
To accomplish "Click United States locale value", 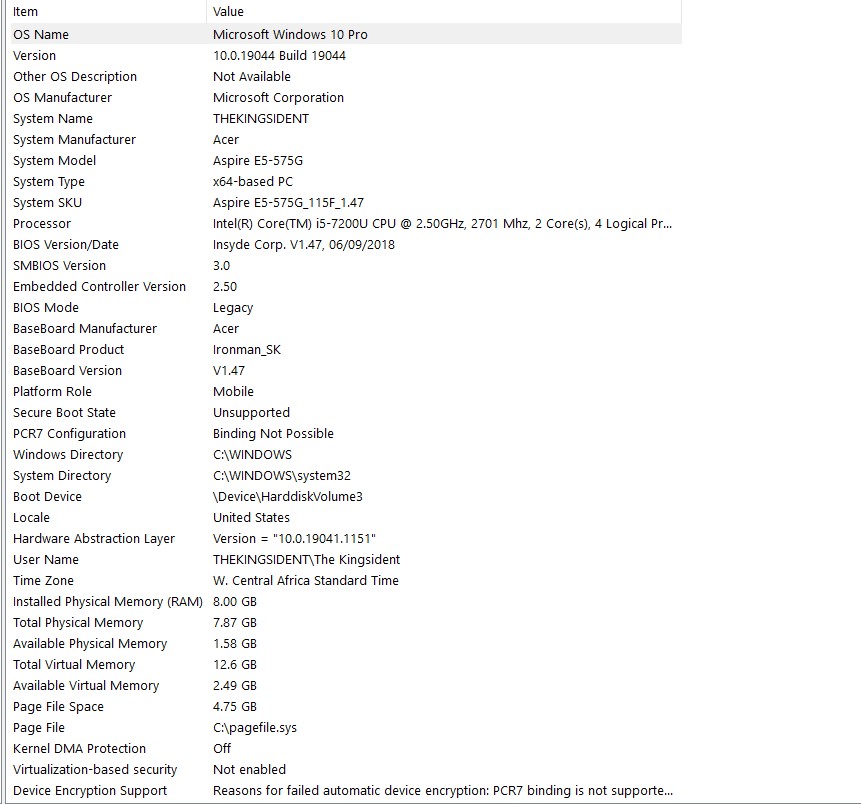I will (x=251, y=518).
